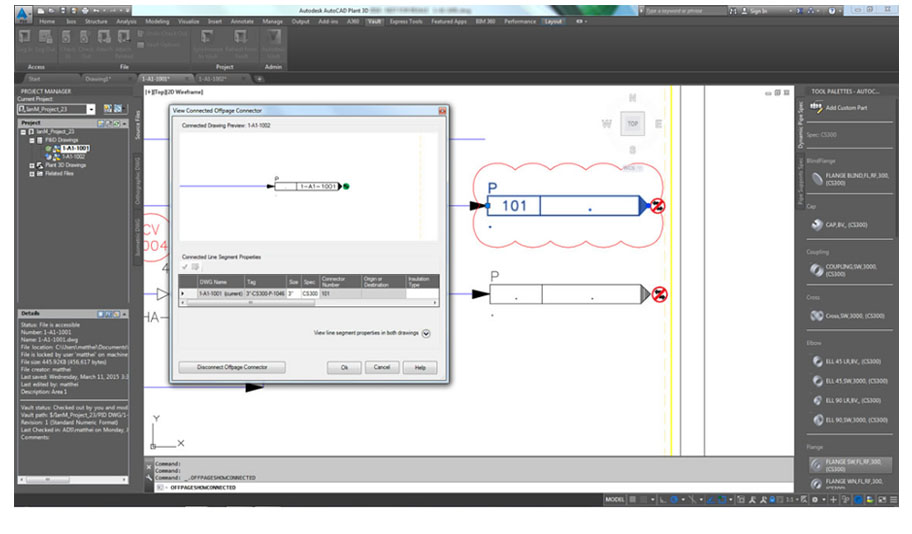The width and height of the screenshot is (912, 534).
Task: Select FLANGE BLIND FL RF 300 palette tool
Action: (850, 179)
